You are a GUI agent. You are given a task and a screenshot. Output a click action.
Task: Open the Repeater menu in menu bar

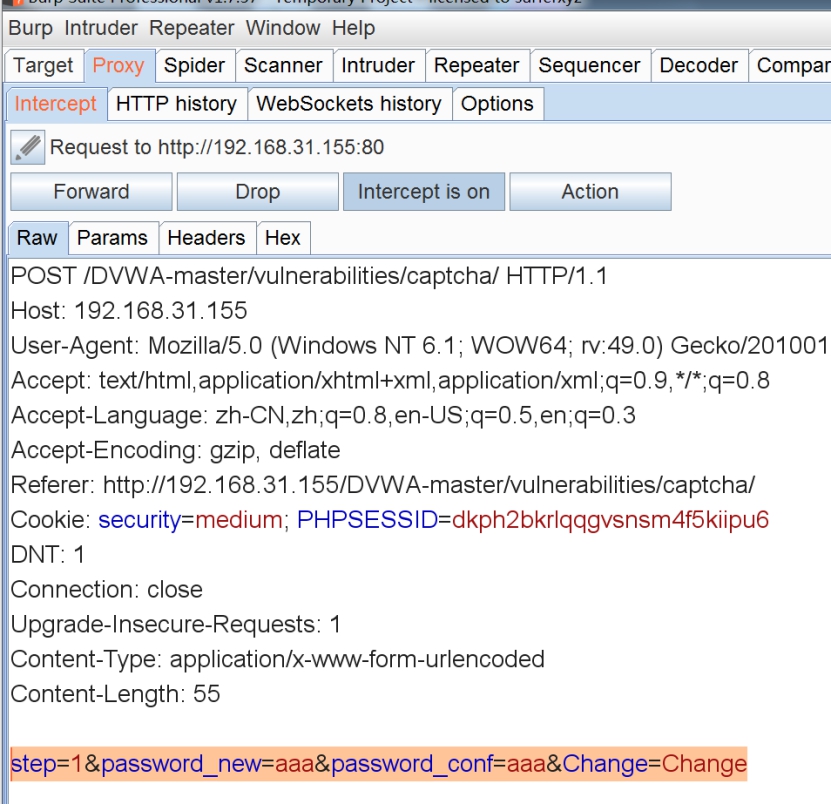pos(191,28)
